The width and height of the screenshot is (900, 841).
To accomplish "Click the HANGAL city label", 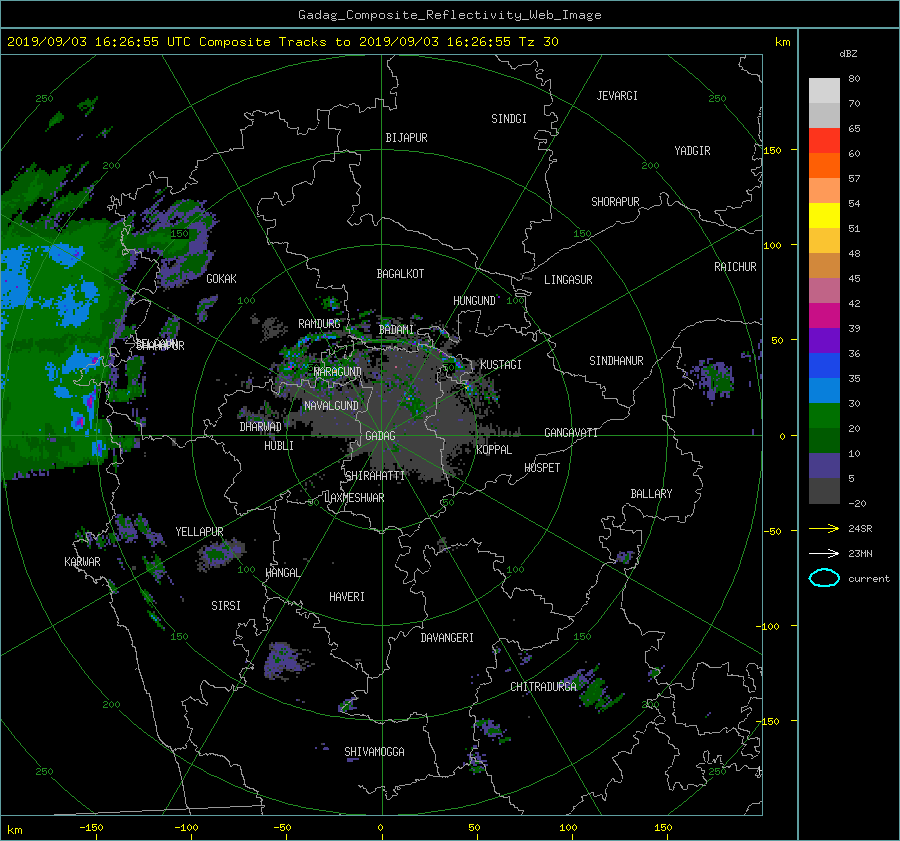I will 282,573.
